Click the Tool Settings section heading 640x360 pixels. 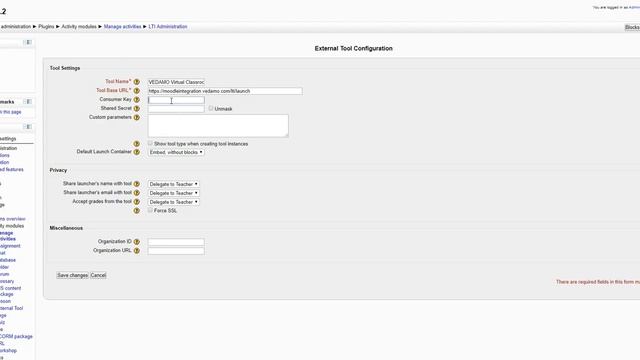pos(65,68)
